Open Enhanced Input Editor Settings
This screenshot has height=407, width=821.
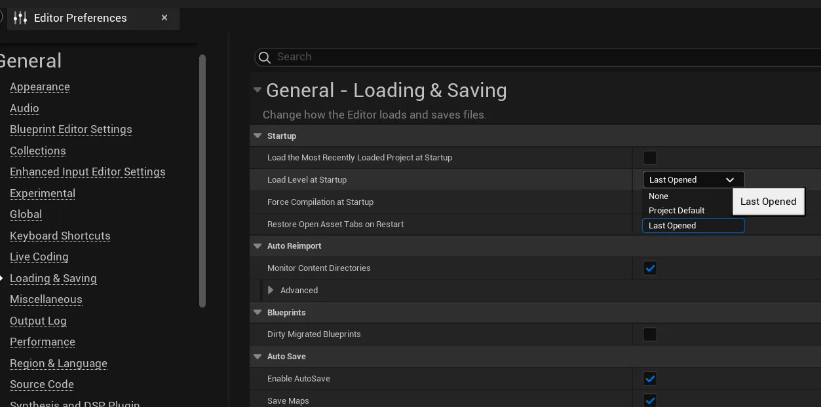click(87, 172)
